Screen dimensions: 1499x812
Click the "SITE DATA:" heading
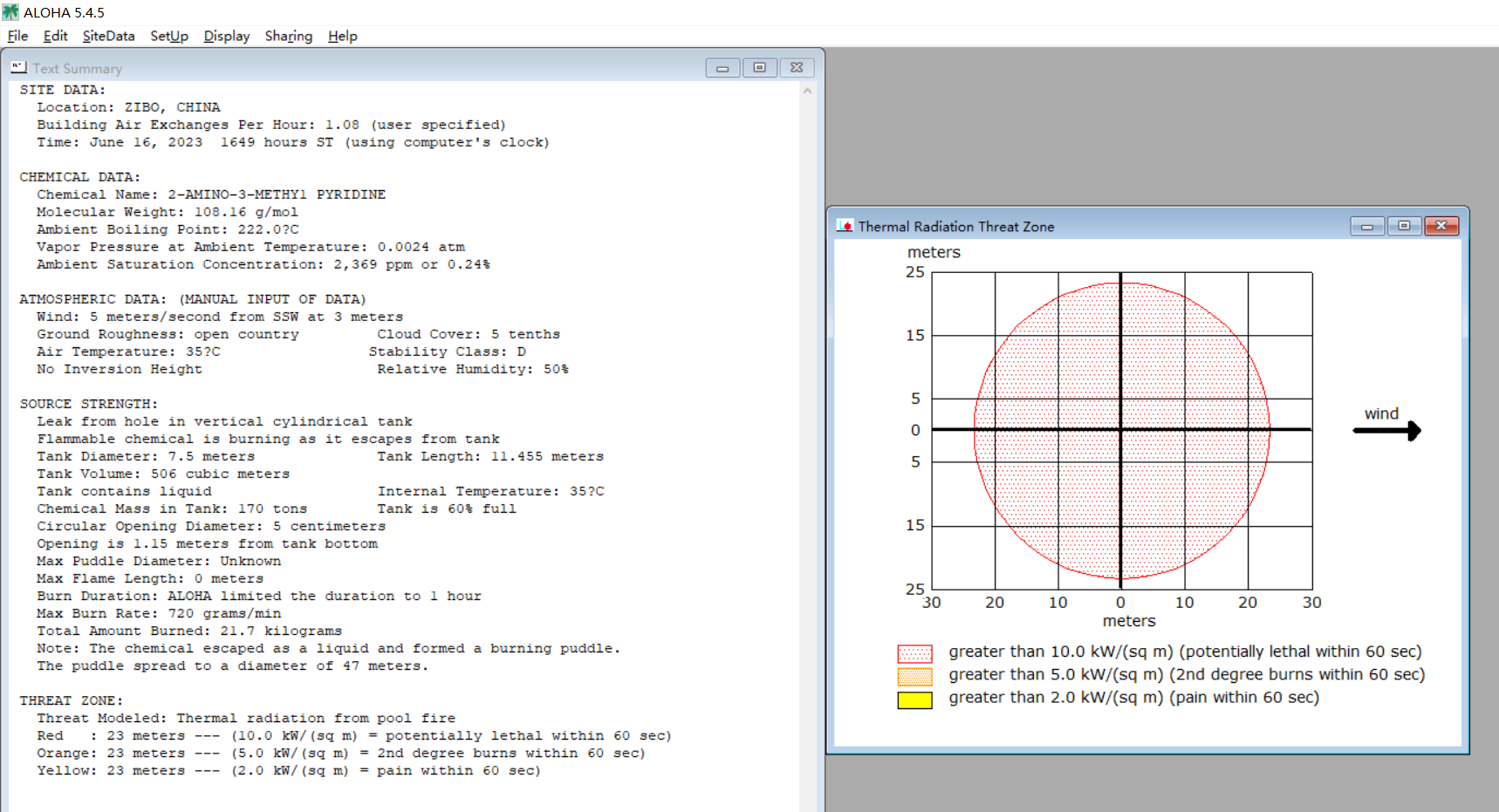coord(63,90)
